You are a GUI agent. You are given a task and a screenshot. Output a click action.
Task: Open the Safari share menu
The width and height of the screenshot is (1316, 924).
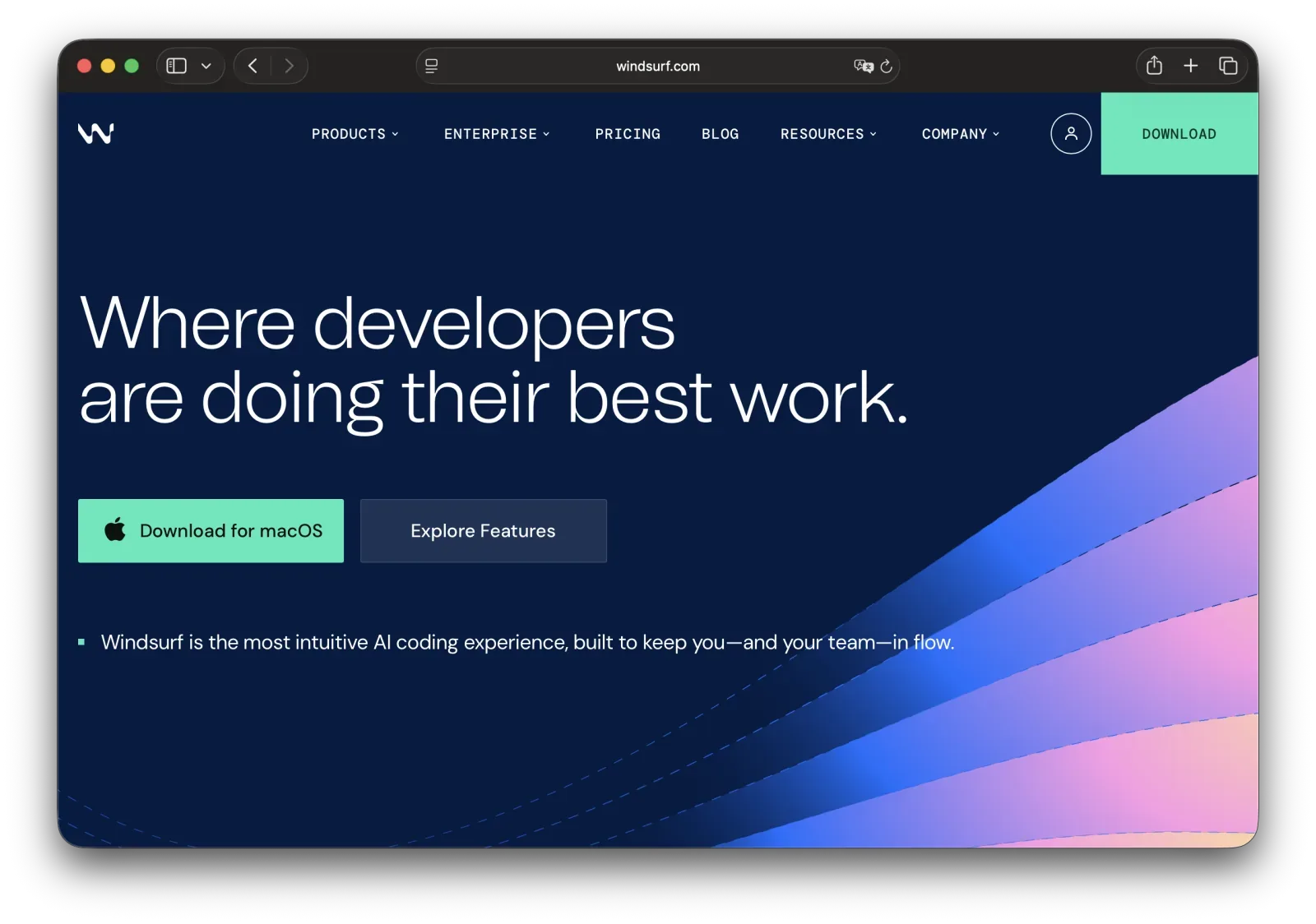pyautogui.click(x=1154, y=65)
